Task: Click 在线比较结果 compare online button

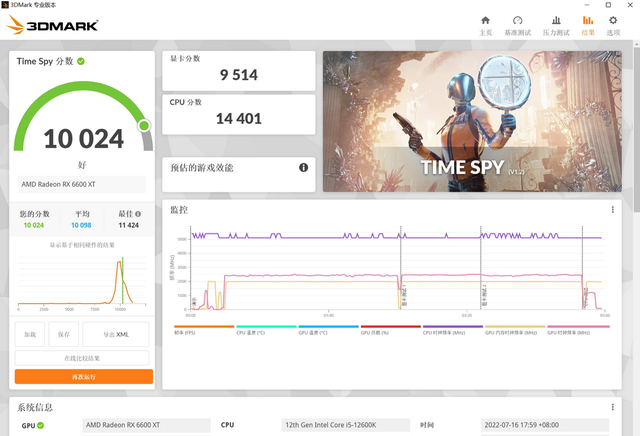Action: click(82, 358)
